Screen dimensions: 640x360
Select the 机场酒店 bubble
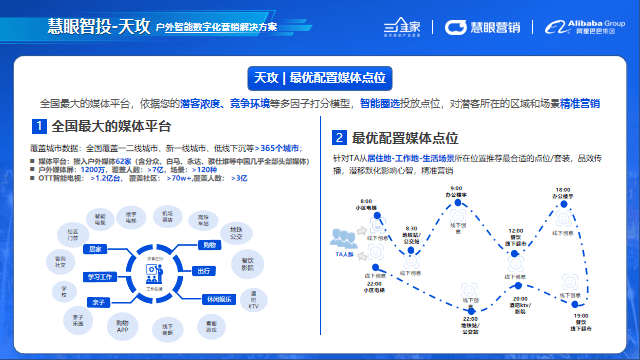point(167,217)
